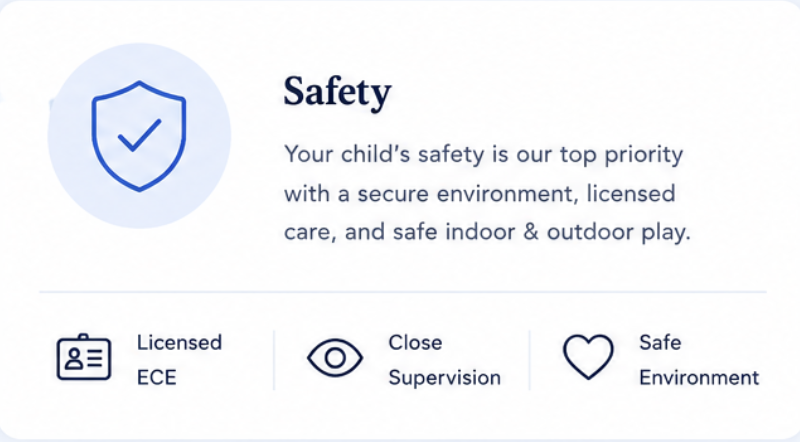Click the horizontal divider below the description
800x442 pixels.
pos(403,292)
